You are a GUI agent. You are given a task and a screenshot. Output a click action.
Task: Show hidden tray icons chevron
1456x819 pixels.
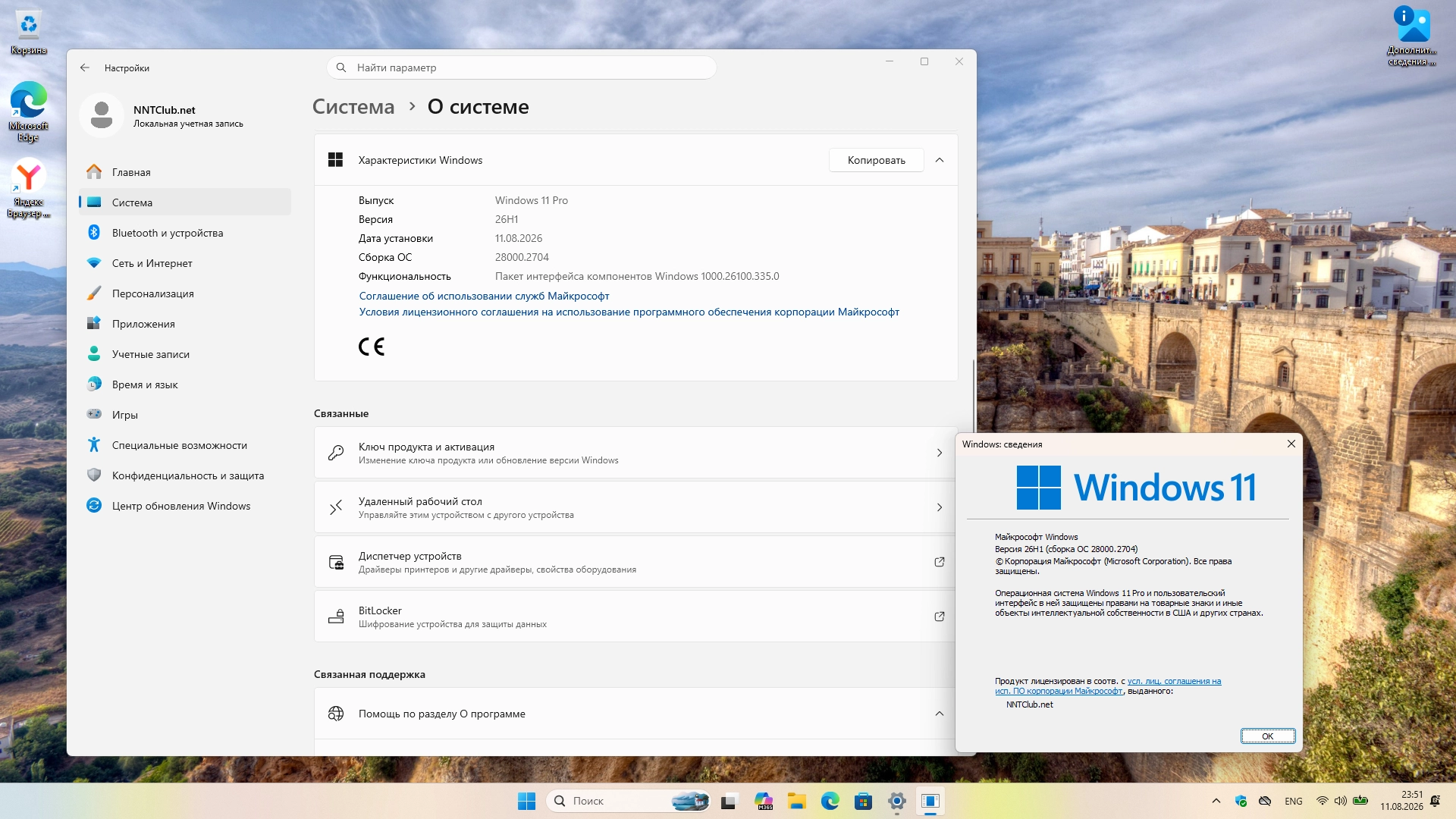coord(1216,801)
